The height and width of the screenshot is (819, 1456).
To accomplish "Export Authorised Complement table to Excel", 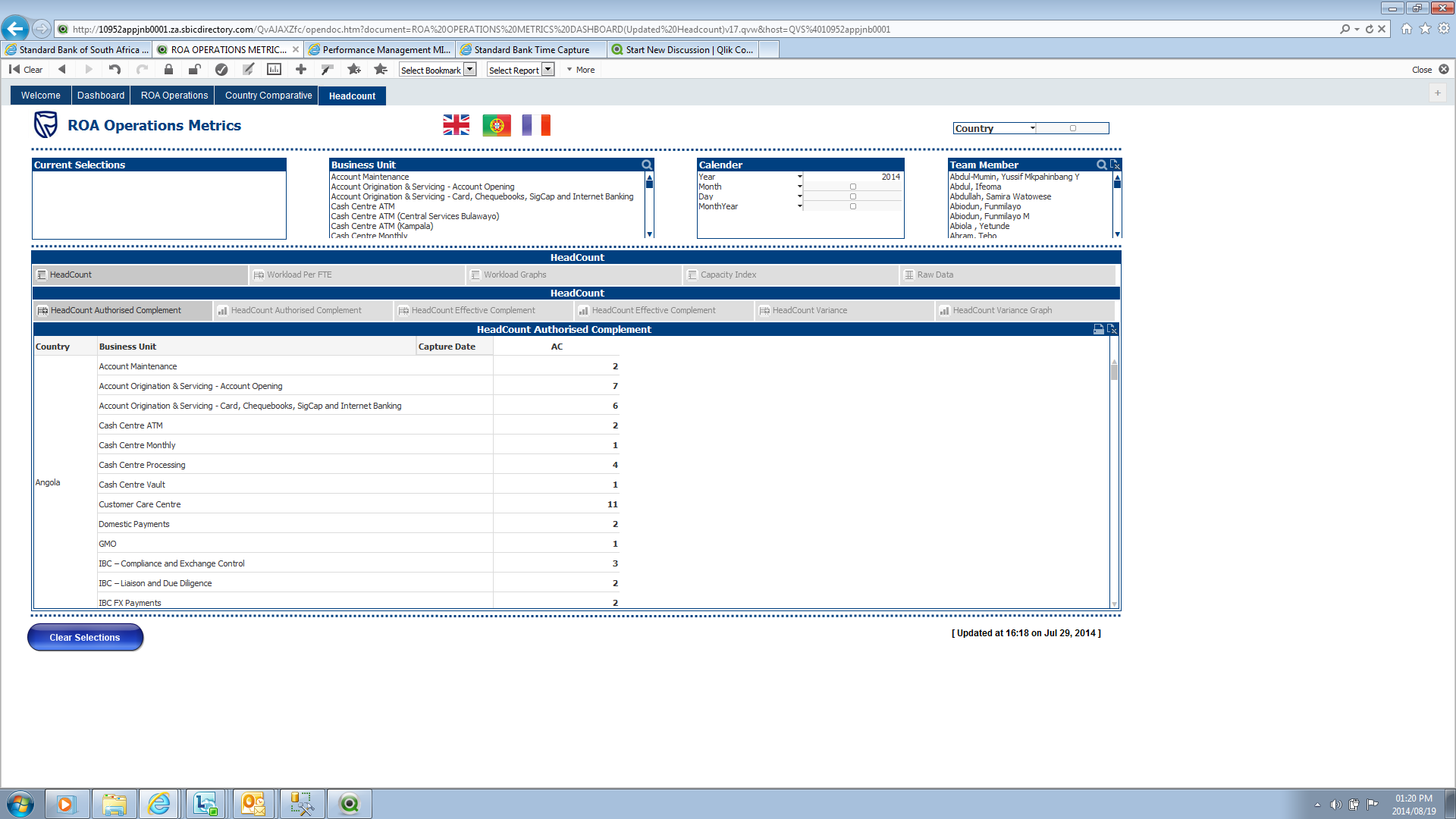I will point(1112,329).
